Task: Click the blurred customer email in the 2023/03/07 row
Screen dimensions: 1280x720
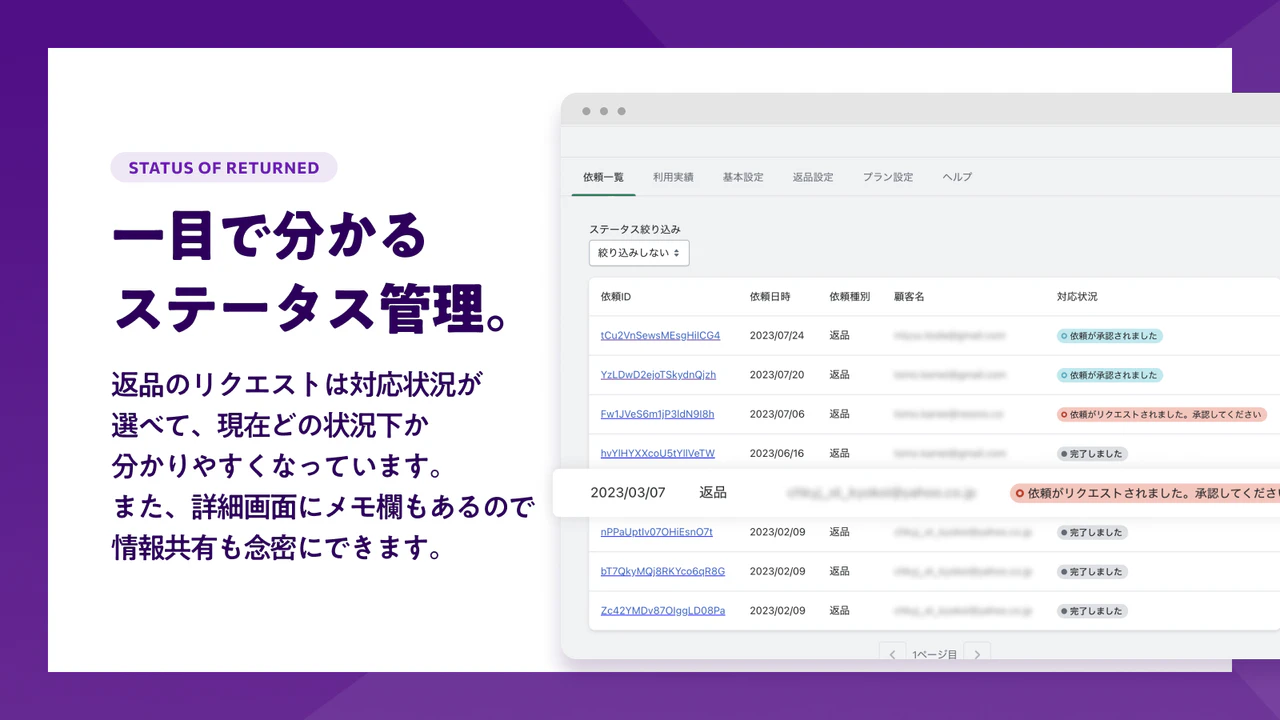Action: [x=880, y=493]
